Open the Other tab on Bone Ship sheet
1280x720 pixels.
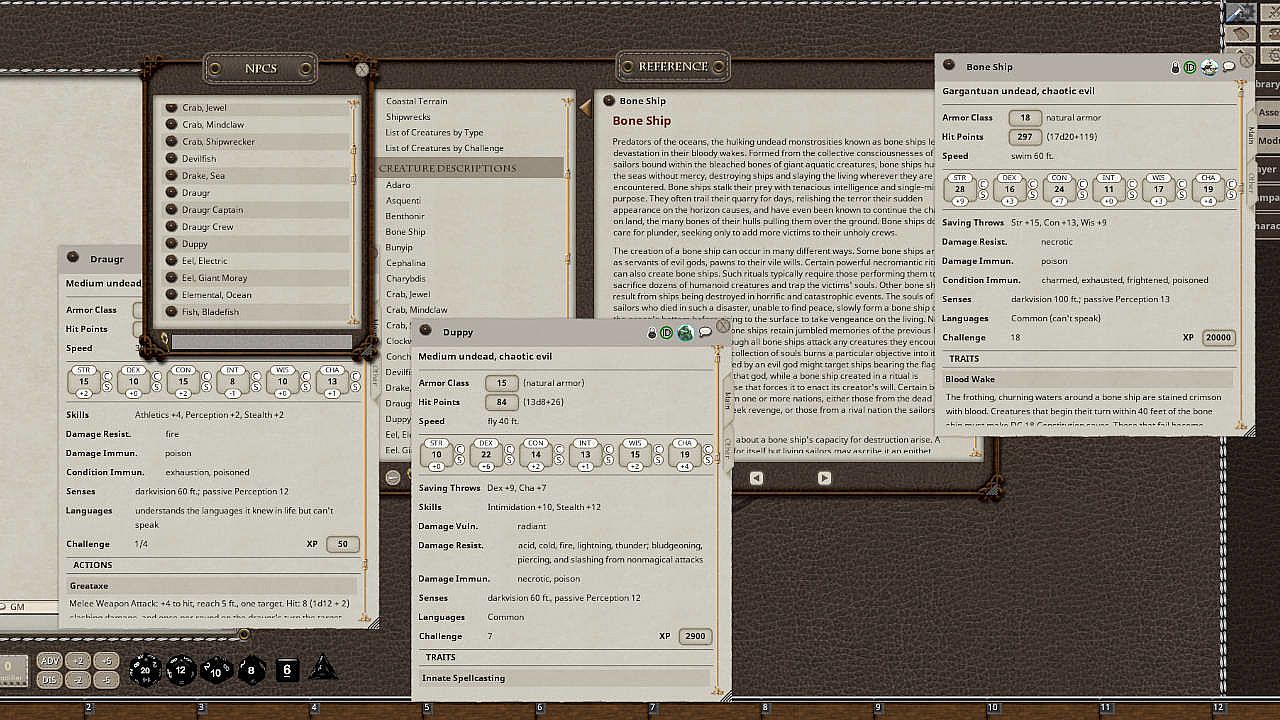(x=1250, y=181)
